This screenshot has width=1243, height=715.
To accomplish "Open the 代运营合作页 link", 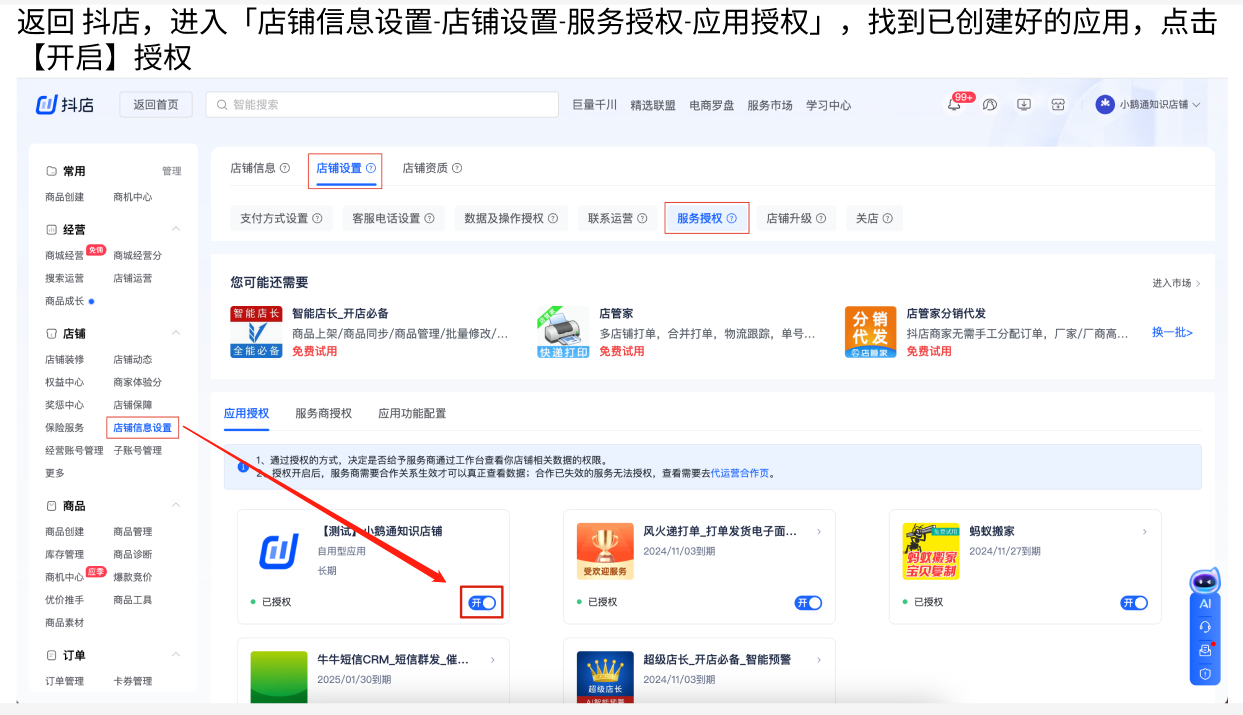I will coord(740,473).
